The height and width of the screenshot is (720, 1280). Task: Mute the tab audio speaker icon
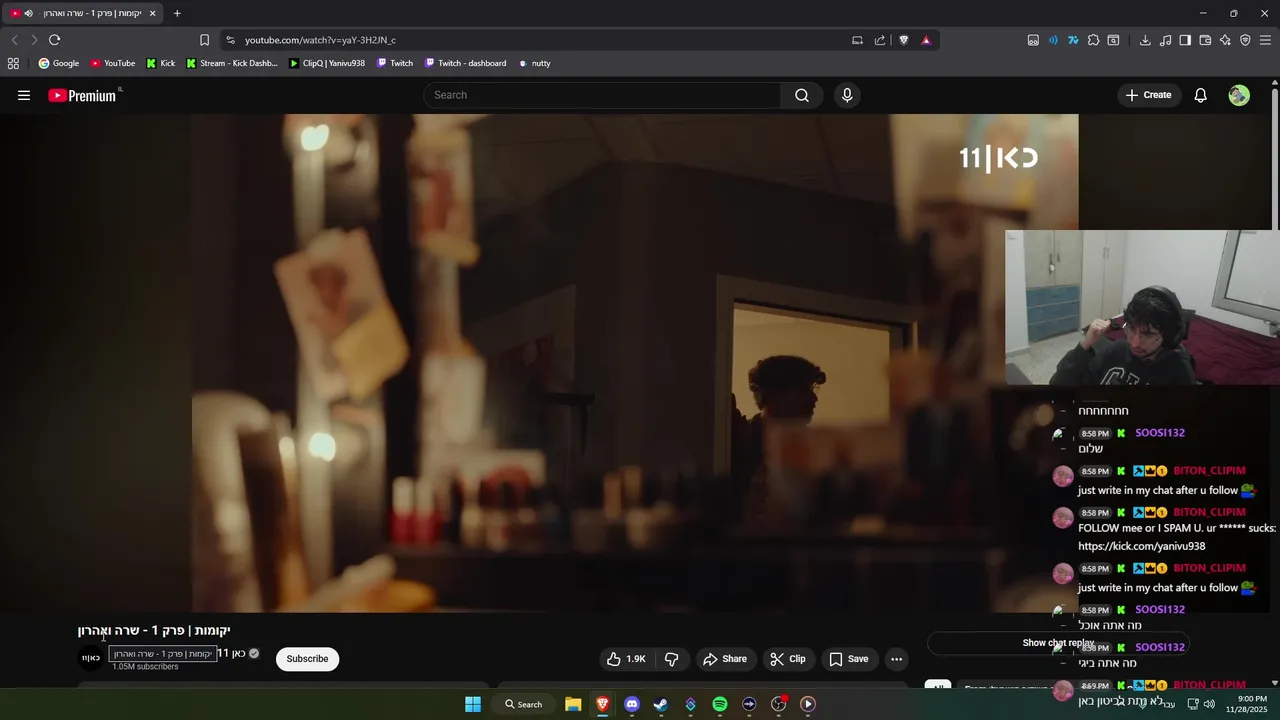click(x=28, y=13)
